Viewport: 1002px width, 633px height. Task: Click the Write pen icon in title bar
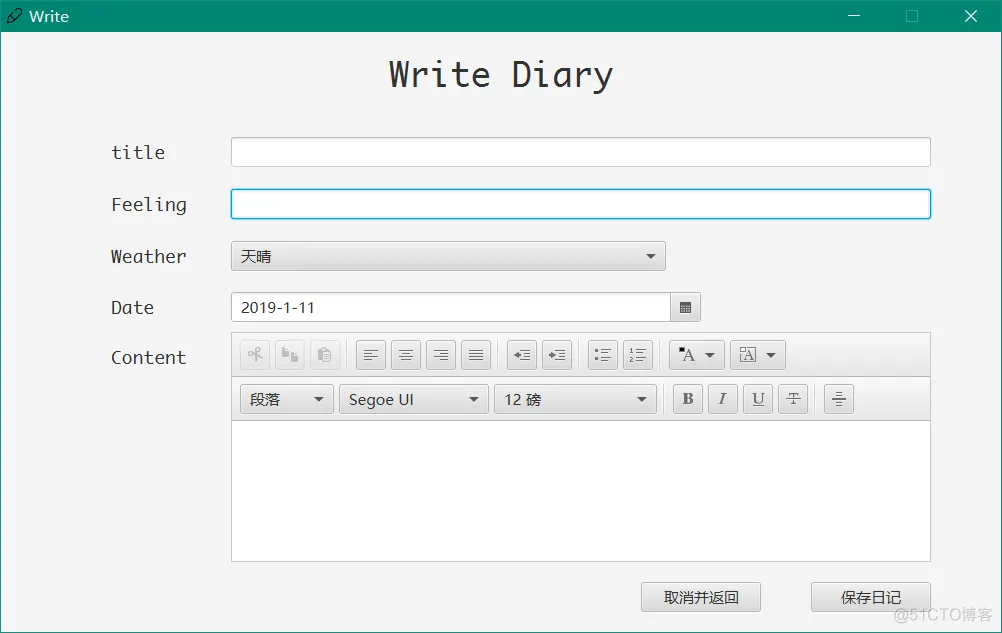coord(14,16)
